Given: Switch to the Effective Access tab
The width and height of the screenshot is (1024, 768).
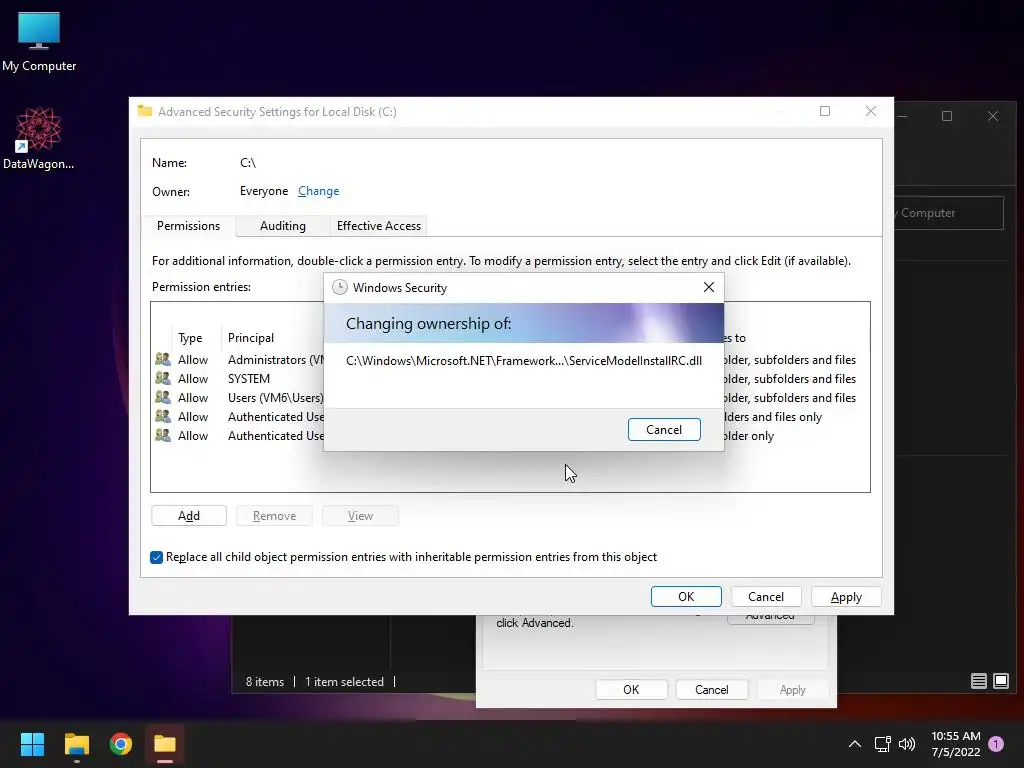Looking at the screenshot, I should (379, 226).
